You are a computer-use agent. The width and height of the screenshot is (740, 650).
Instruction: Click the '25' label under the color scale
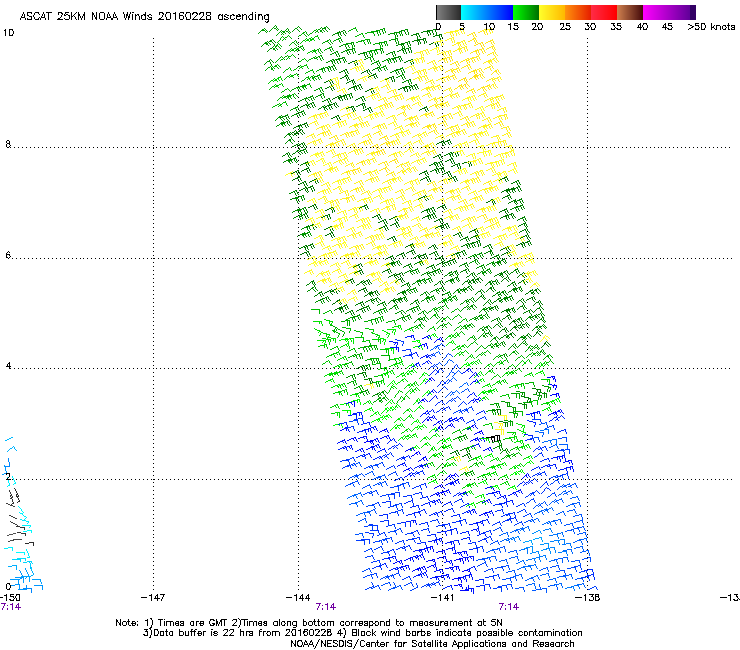click(x=565, y=27)
